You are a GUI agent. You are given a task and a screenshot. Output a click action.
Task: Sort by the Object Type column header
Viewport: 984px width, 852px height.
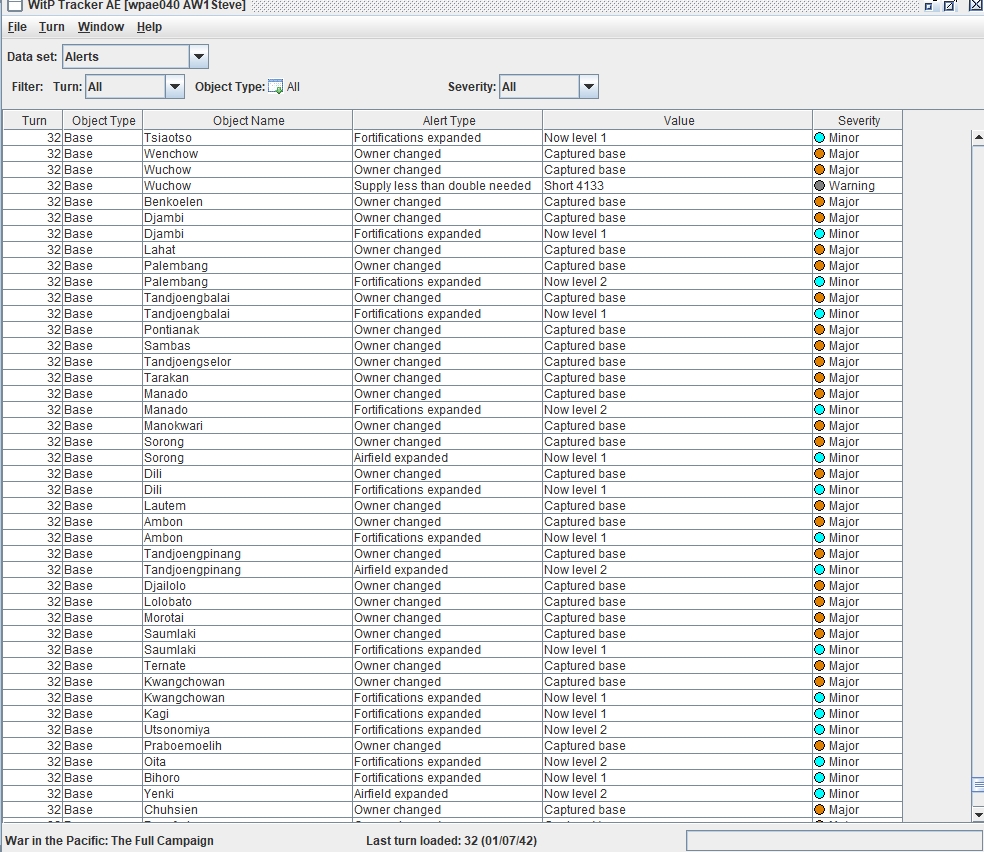(103, 120)
